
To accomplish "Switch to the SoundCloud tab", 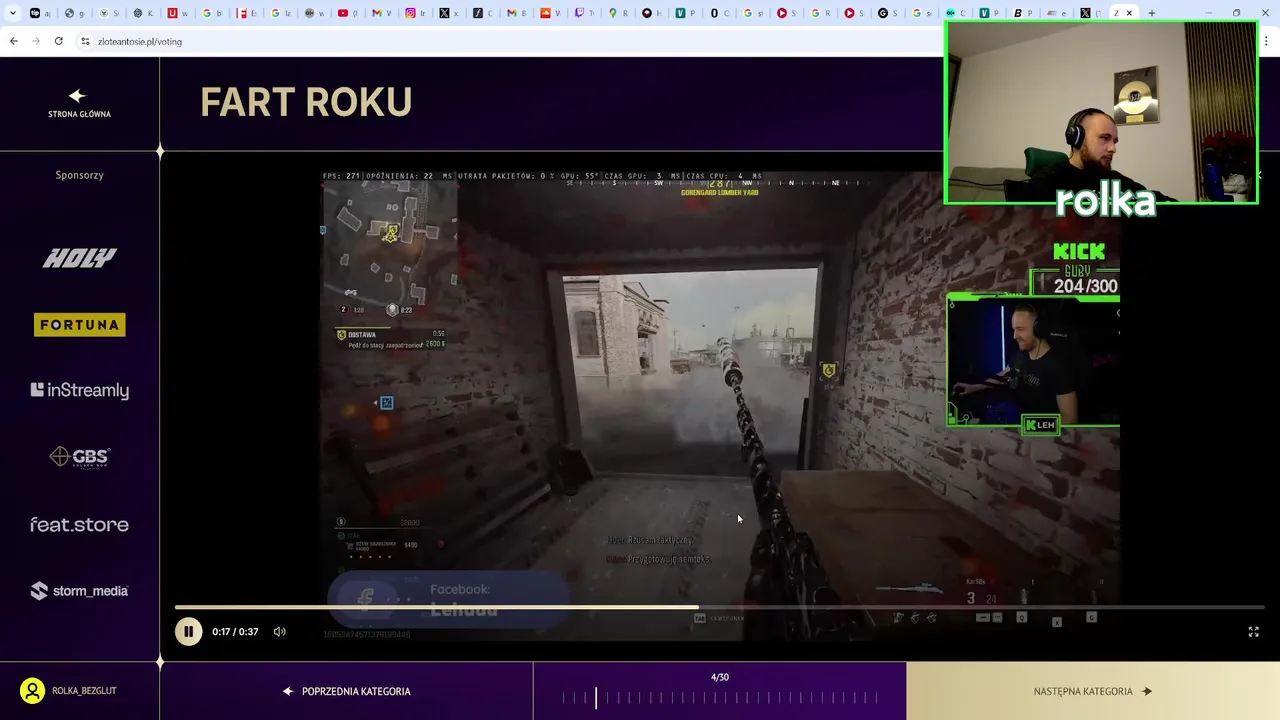I will pyautogui.click(x=550, y=13).
